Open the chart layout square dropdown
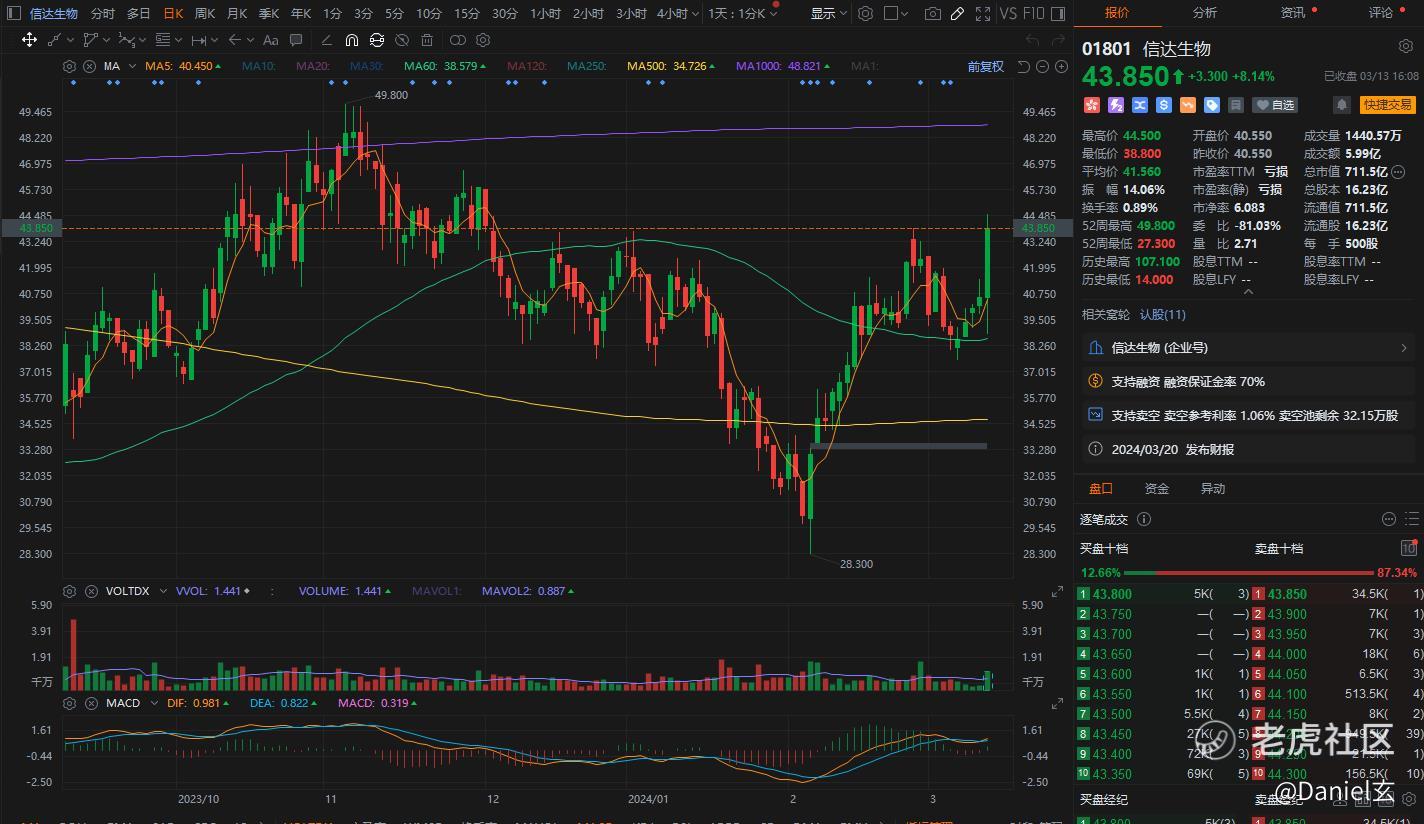Viewport: 1424px width, 824px height. click(x=896, y=14)
